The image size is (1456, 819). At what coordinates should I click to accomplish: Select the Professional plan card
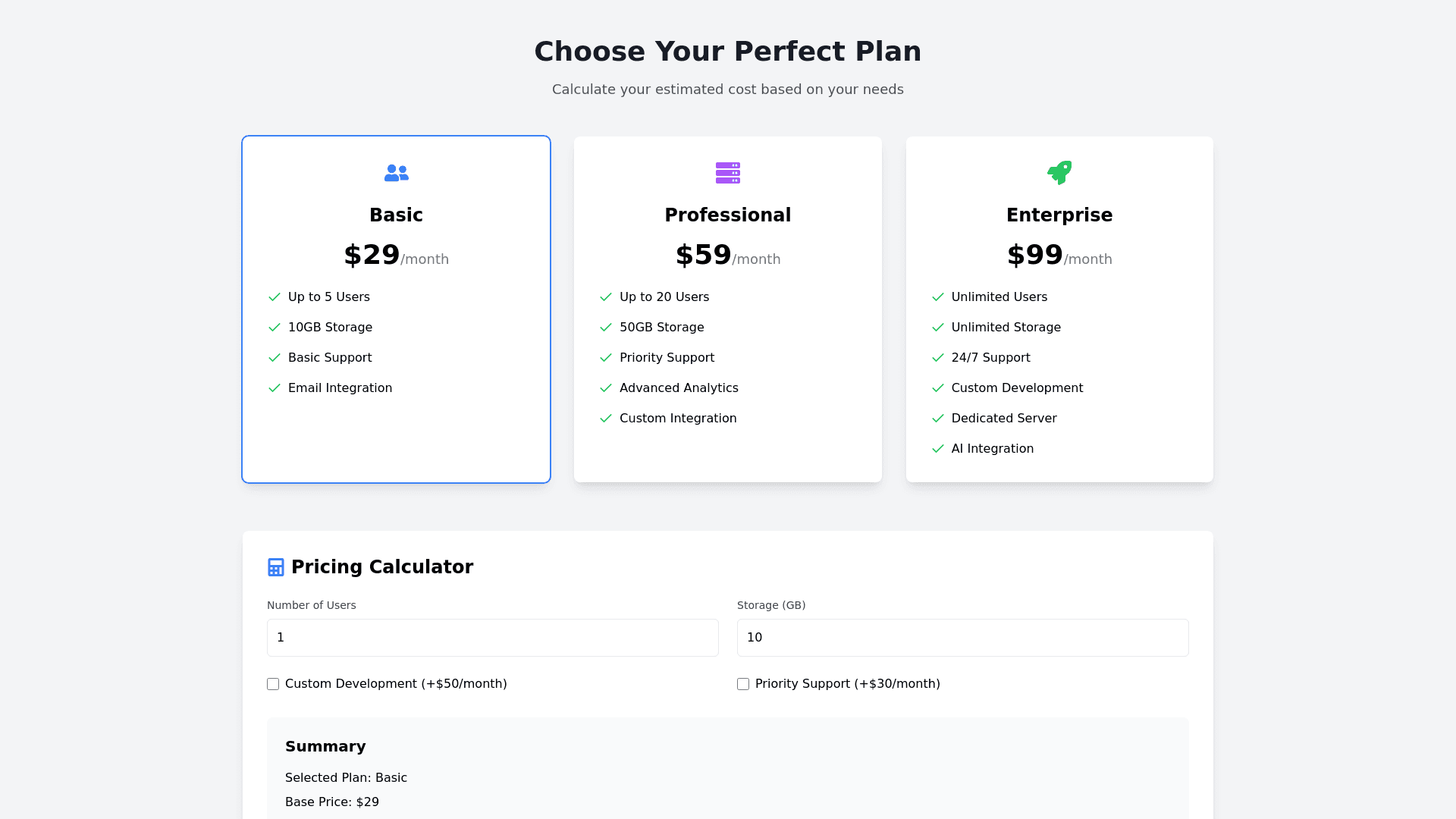coord(727,455)
